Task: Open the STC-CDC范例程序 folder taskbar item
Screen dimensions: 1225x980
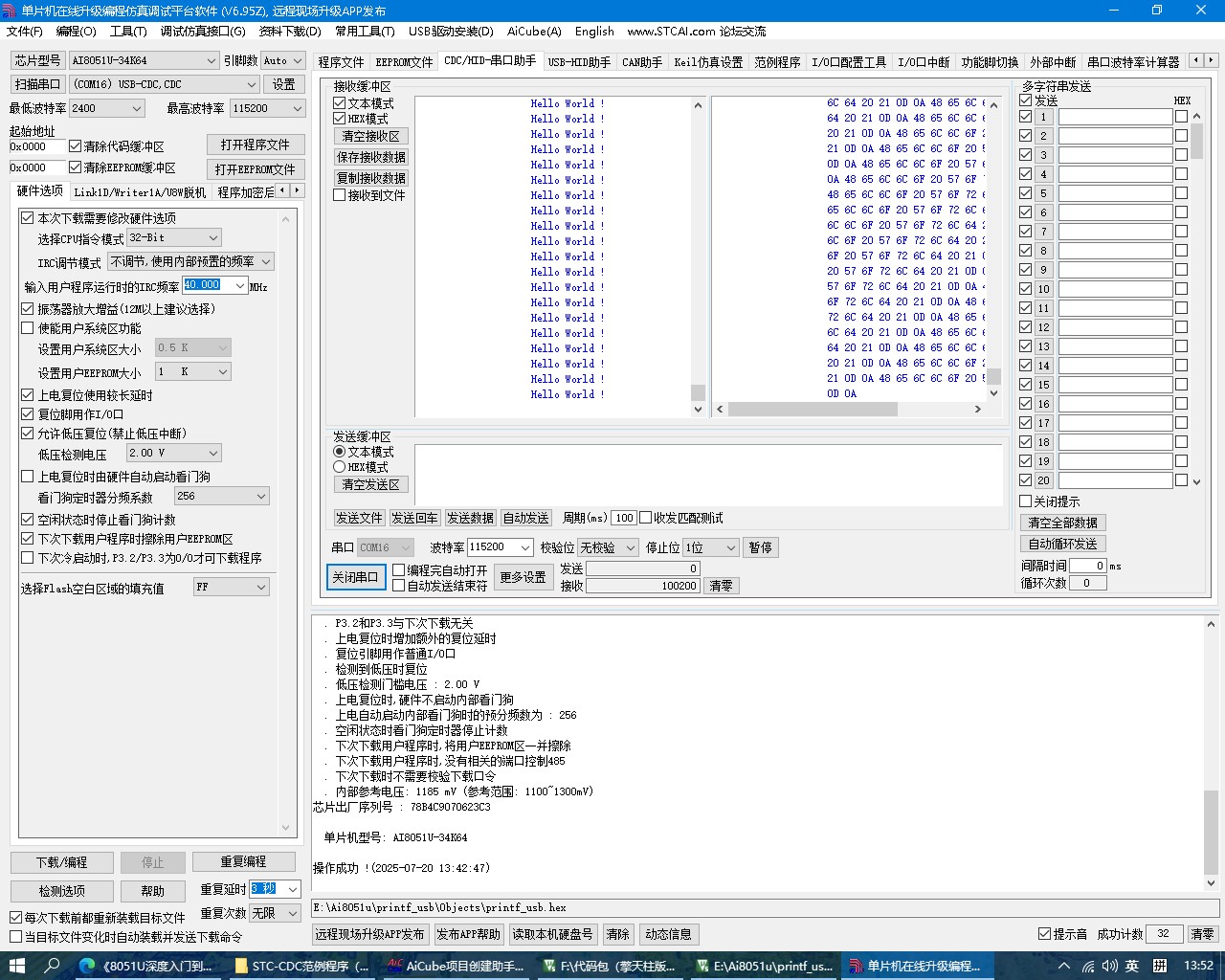Action: tap(302, 966)
